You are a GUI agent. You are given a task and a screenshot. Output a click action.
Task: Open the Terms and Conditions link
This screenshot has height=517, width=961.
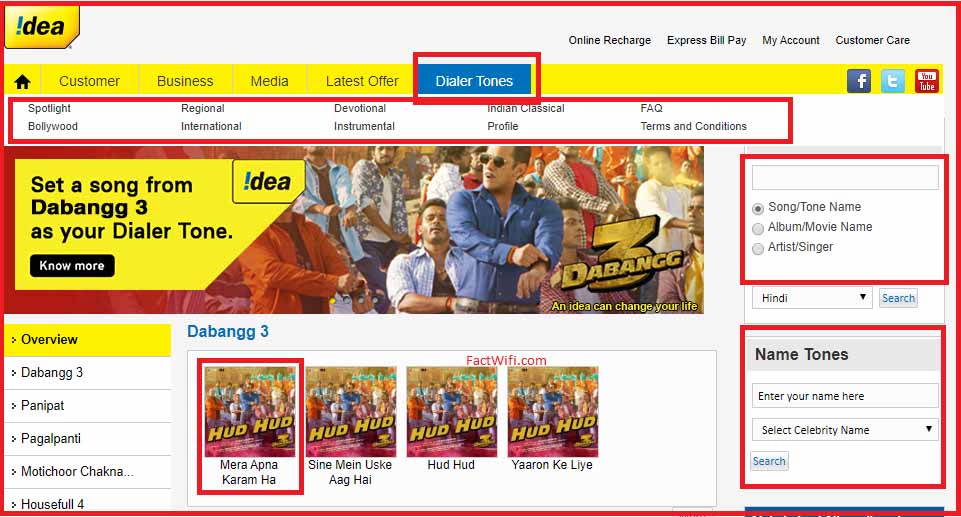(694, 126)
